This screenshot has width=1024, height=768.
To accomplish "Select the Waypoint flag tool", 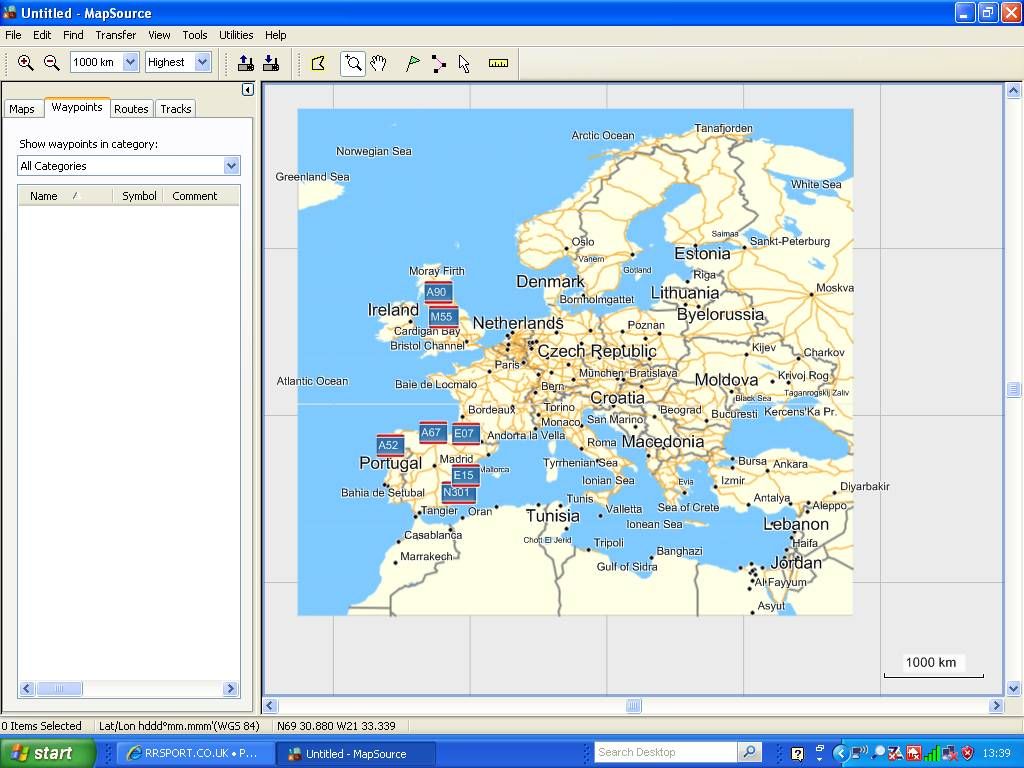I will click(x=413, y=63).
